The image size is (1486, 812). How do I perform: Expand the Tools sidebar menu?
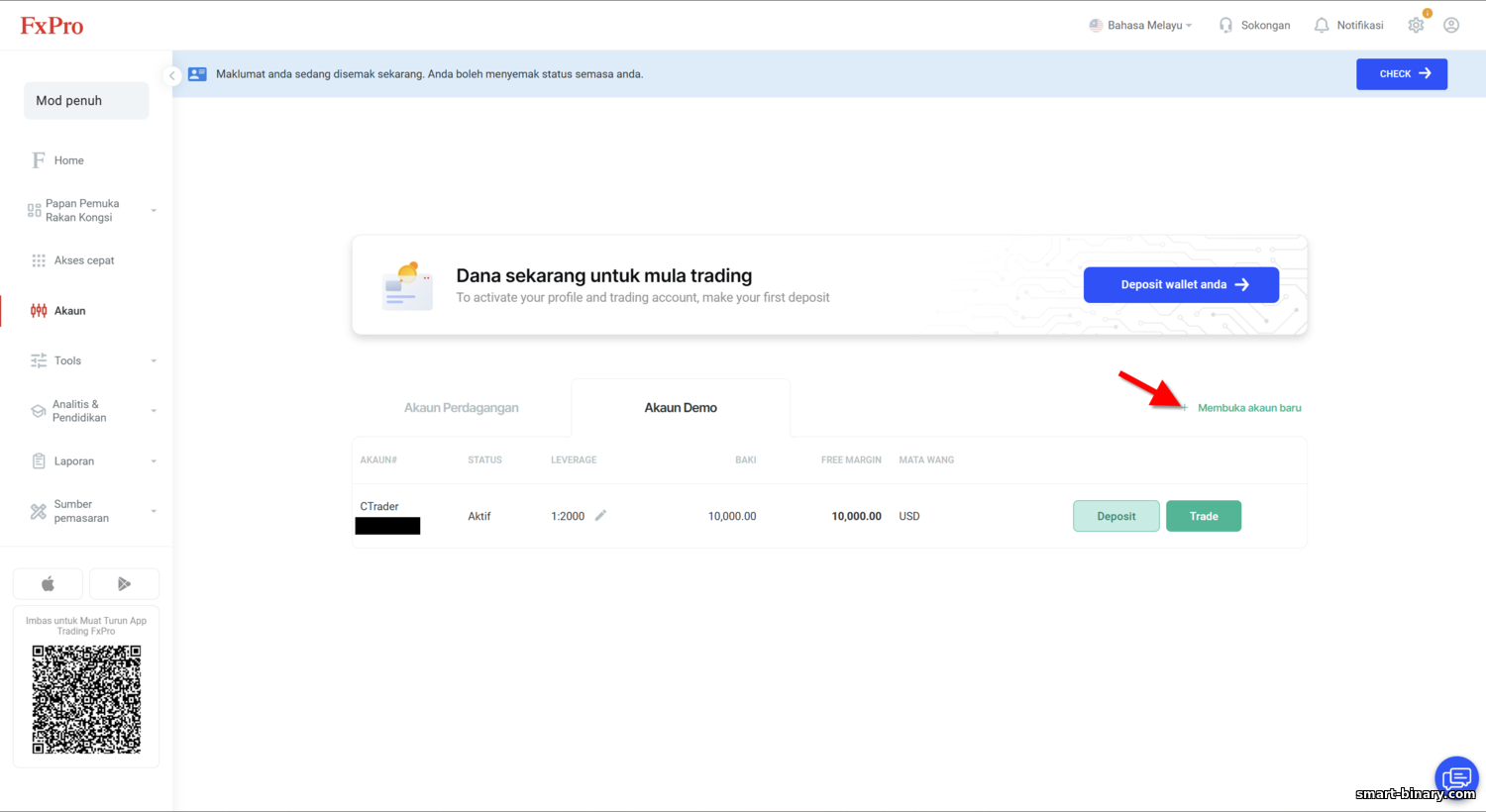[x=91, y=360]
